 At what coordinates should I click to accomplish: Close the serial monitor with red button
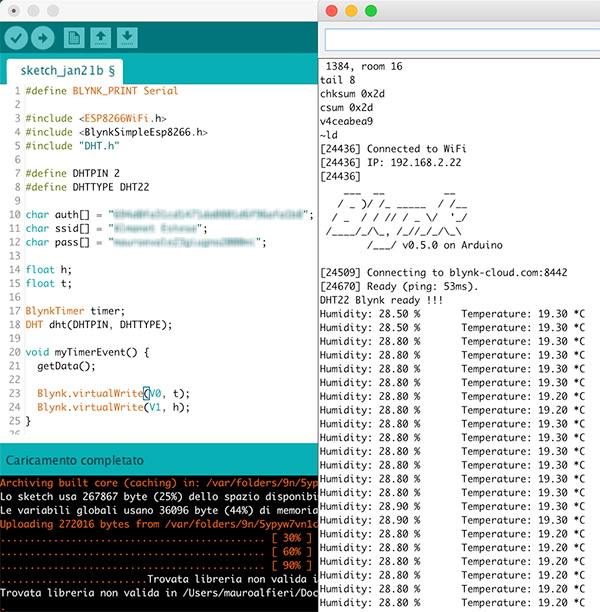[331, 11]
